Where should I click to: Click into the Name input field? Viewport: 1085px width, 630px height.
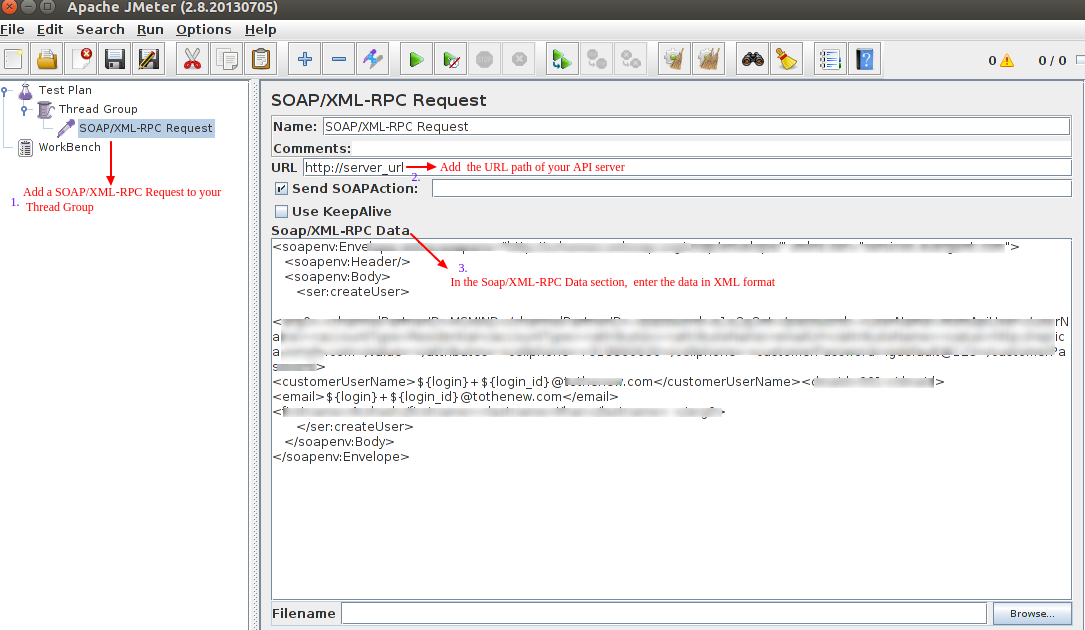pos(696,127)
